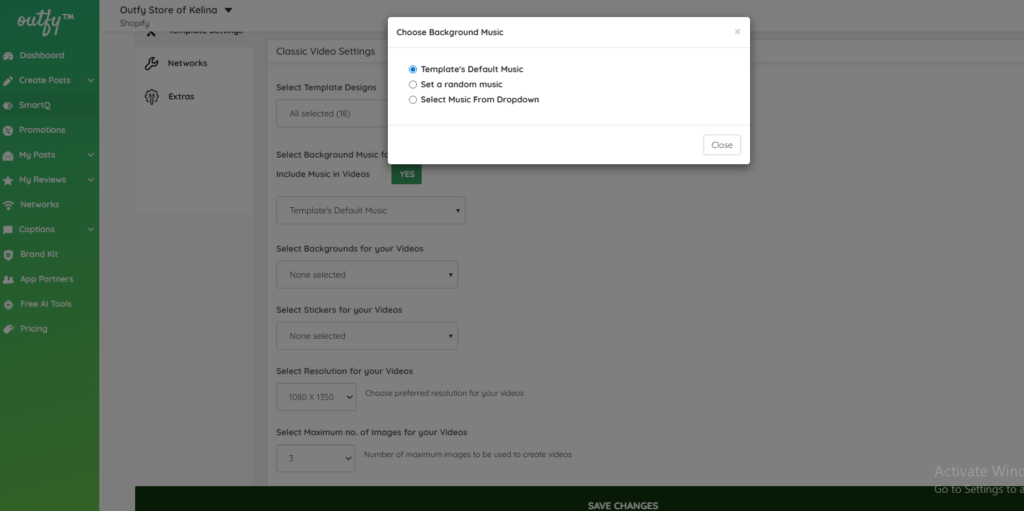The image size is (1024, 511).
Task: Click the SAVE CHANGES button
Action: pyautogui.click(x=622, y=505)
